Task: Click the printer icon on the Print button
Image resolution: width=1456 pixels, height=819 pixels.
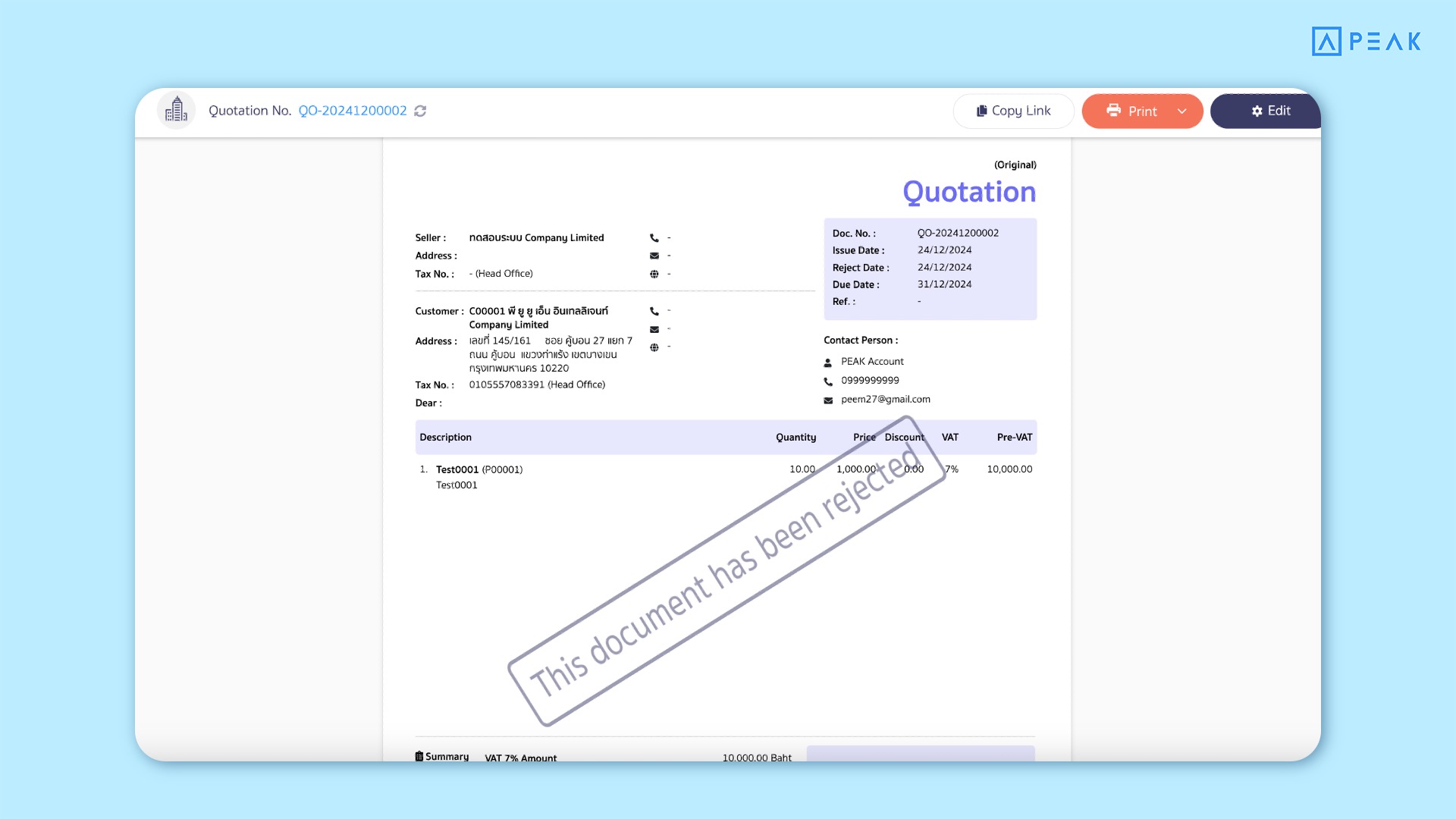Action: (1113, 111)
